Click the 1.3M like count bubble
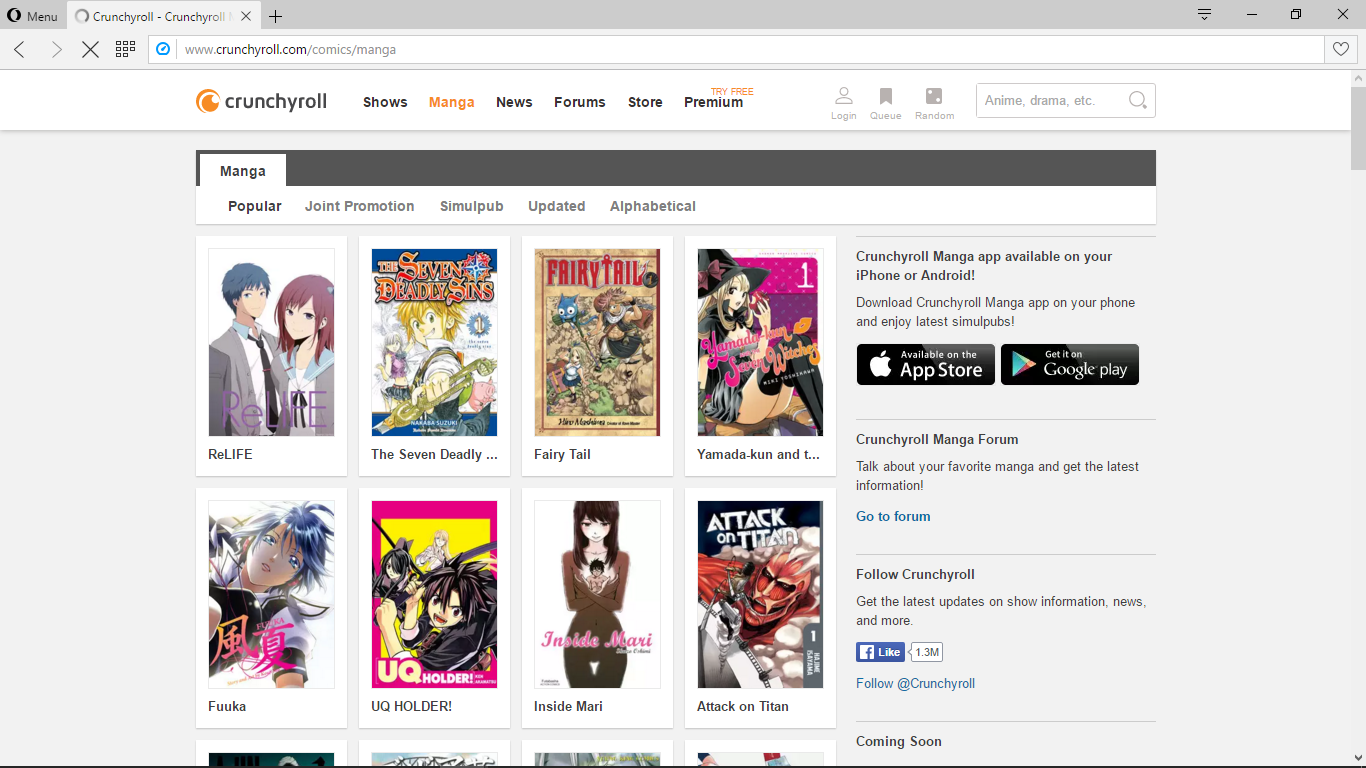Screen dimensions: 1366x768 [927, 652]
